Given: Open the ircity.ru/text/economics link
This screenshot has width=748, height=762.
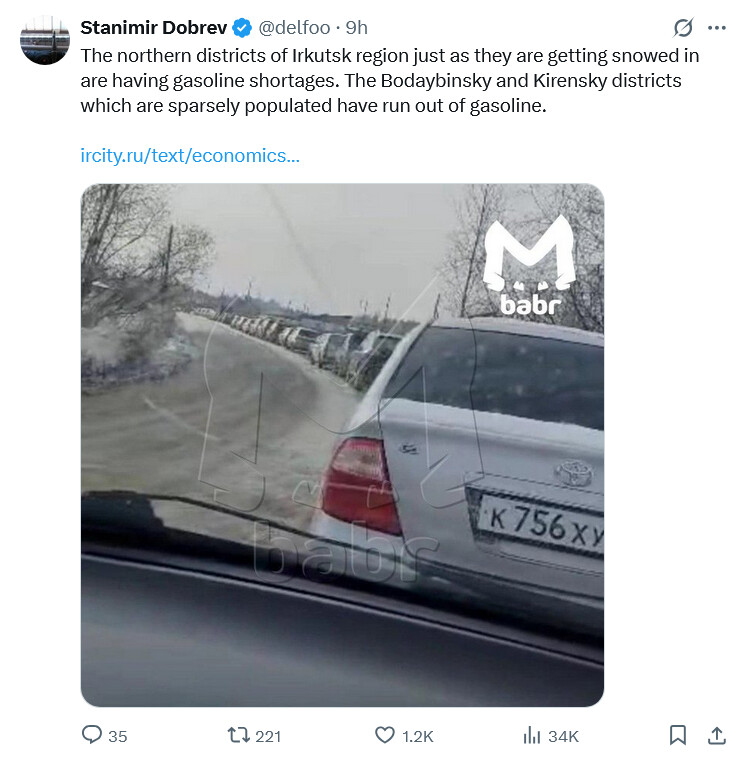Looking at the screenshot, I should point(190,156).
